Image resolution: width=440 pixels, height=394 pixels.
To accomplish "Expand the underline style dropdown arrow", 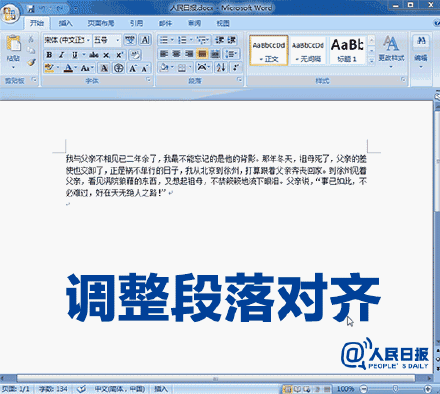I will coord(83,55).
